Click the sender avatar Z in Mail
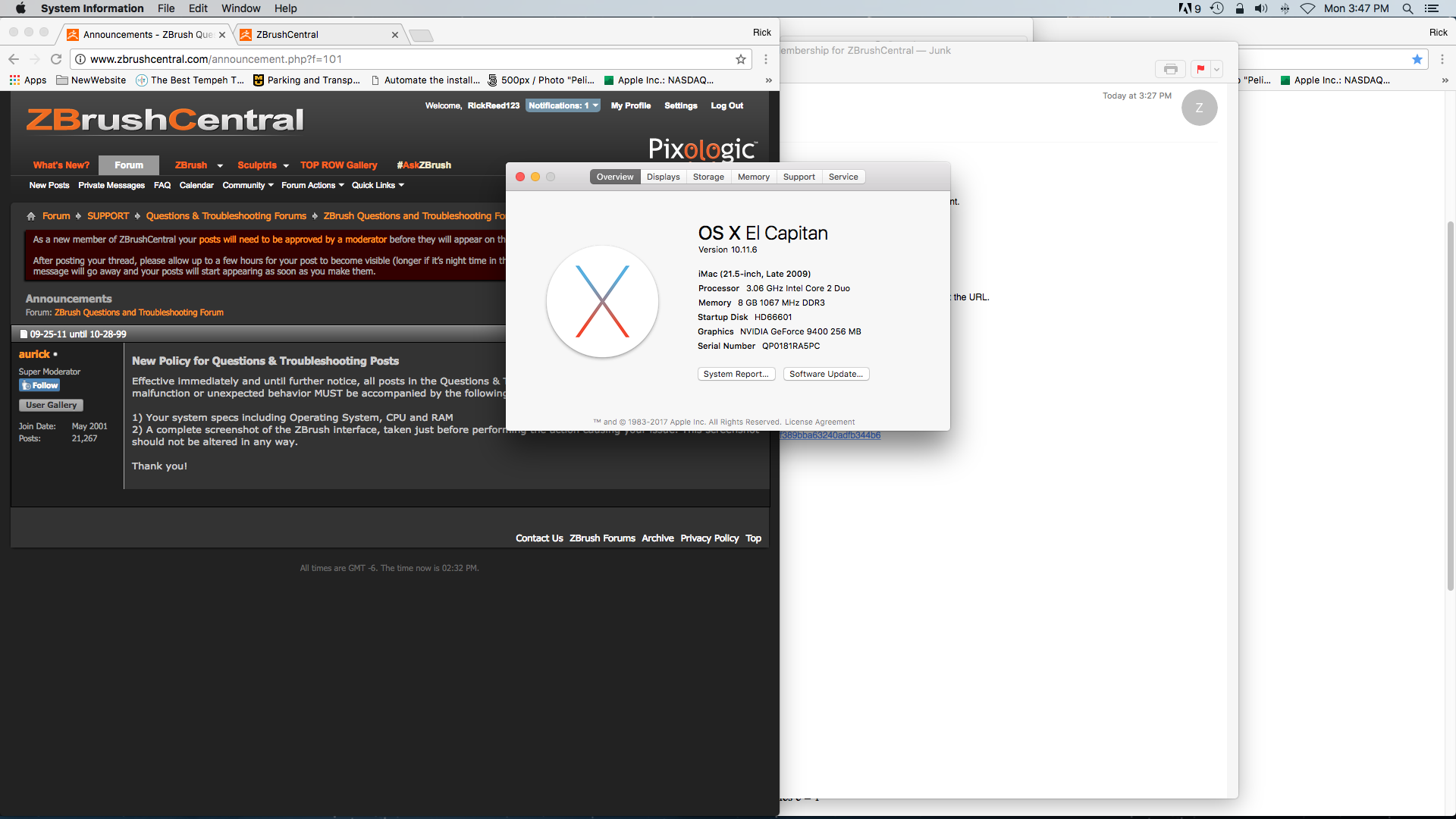This screenshot has width=1456, height=819. pyautogui.click(x=1199, y=108)
